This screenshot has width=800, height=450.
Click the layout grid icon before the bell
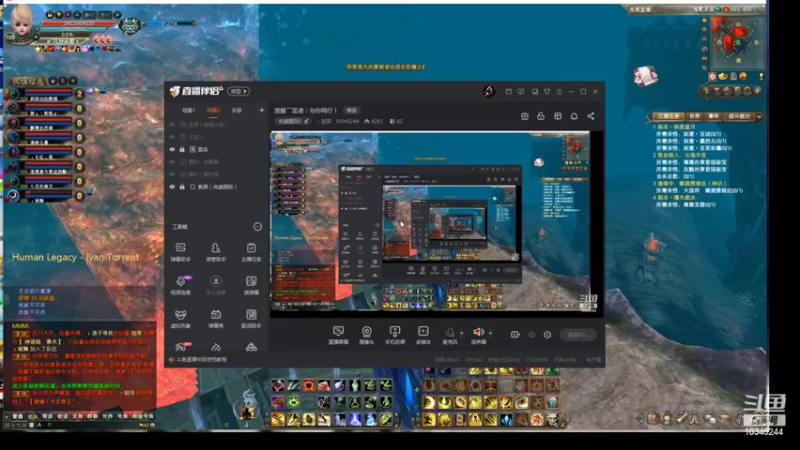tap(558, 116)
